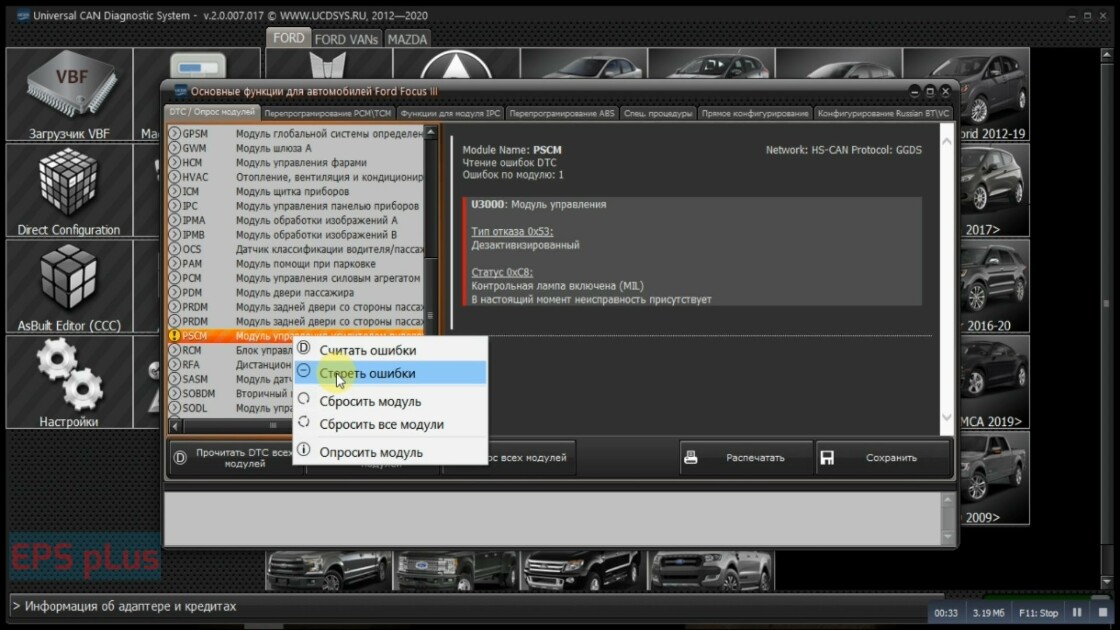Select GPSM module row
The height and width of the screenshot is (630, 1120).
tap(296, 134)
